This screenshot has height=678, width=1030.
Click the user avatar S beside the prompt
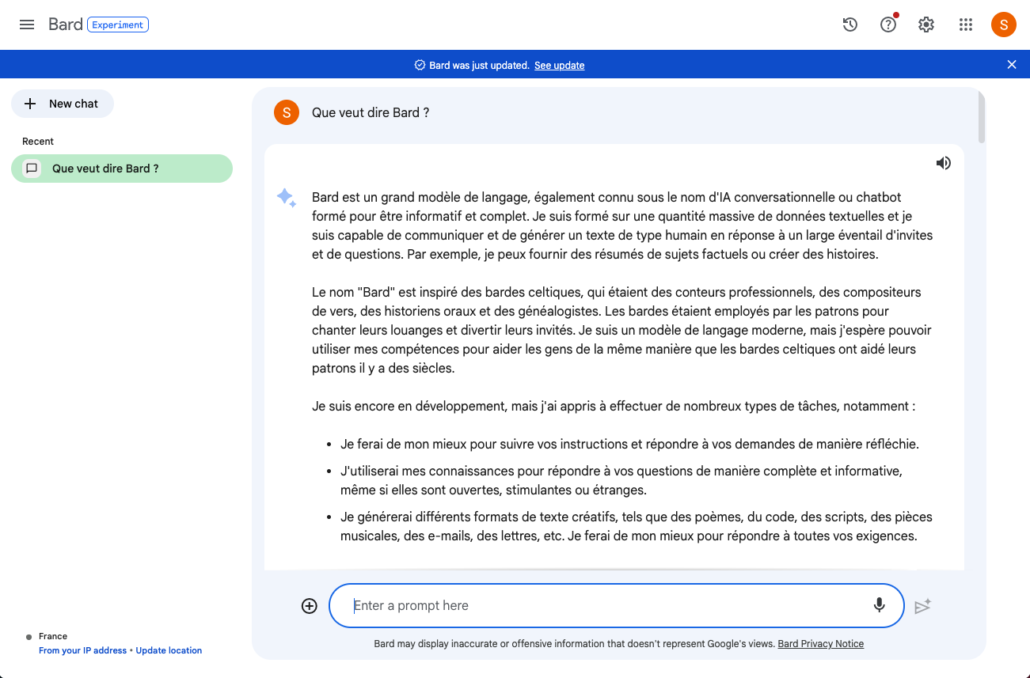point(286,112)
